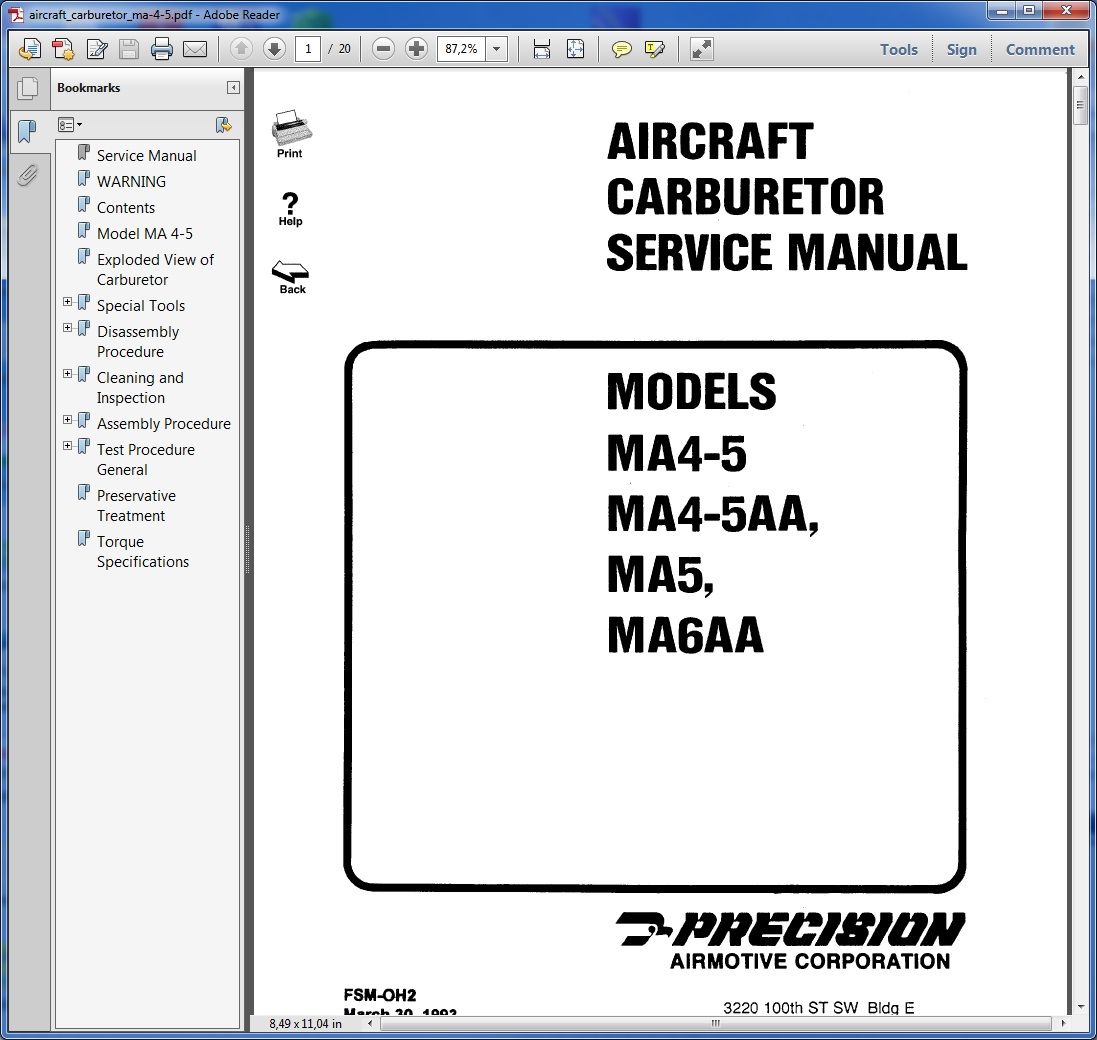Screen dimensions: 1097x1040
Task: Expand the Disassembly Procedure bookmark
Action: pyautogui.click(x=67, y=327)
